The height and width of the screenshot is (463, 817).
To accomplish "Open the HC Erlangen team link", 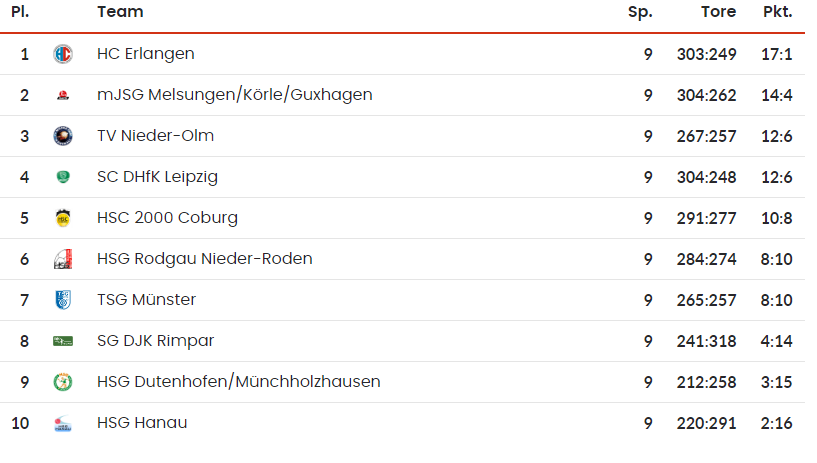I will click(146, 54).
